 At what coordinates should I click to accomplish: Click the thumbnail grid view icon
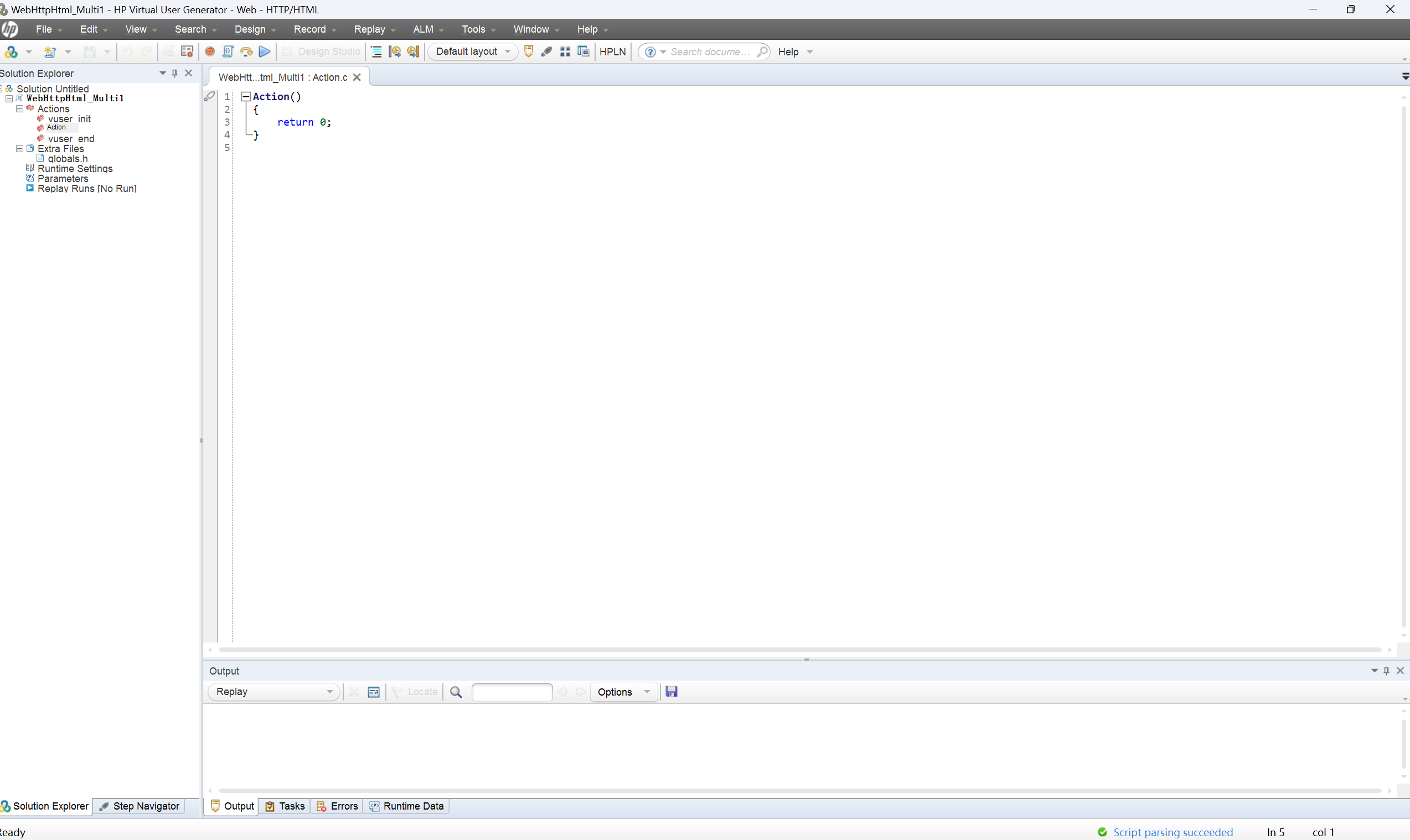(565, 51)
